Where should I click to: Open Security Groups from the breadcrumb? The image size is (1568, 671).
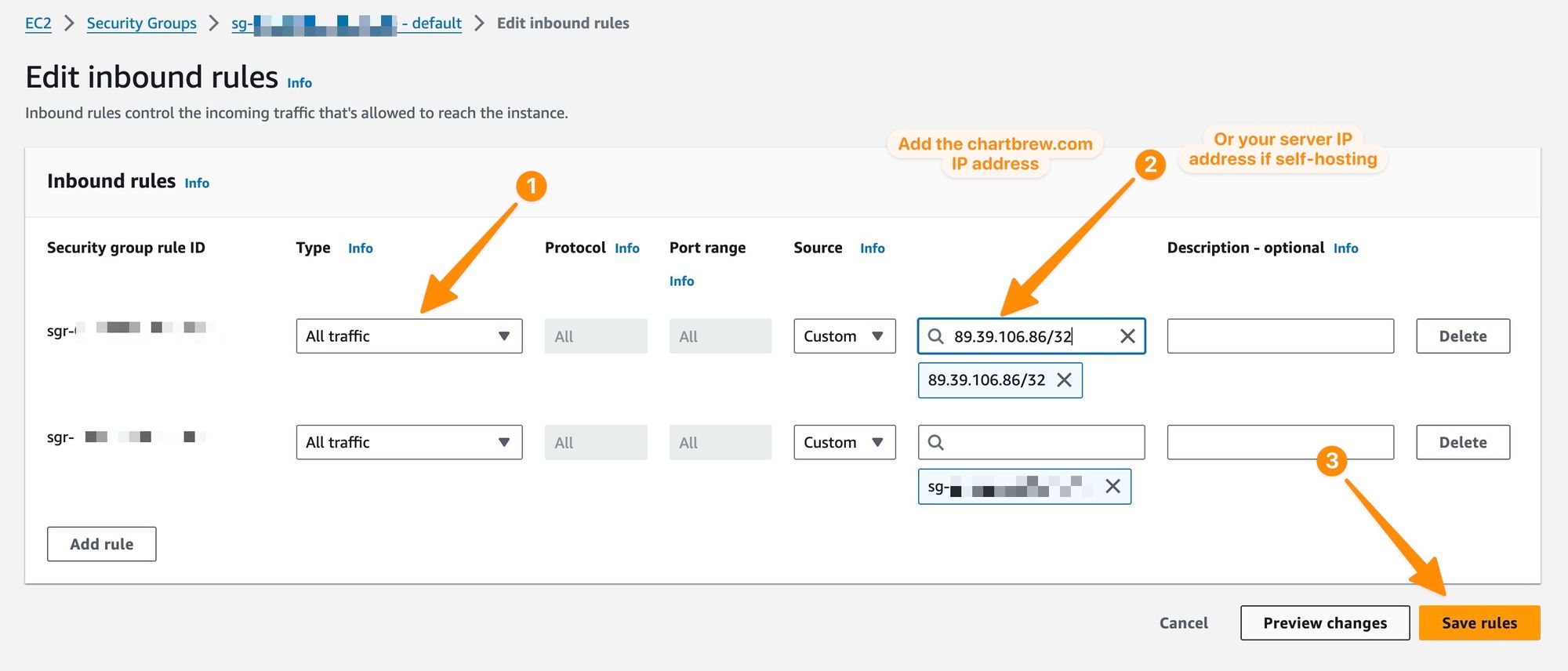(x=141, y=23)
